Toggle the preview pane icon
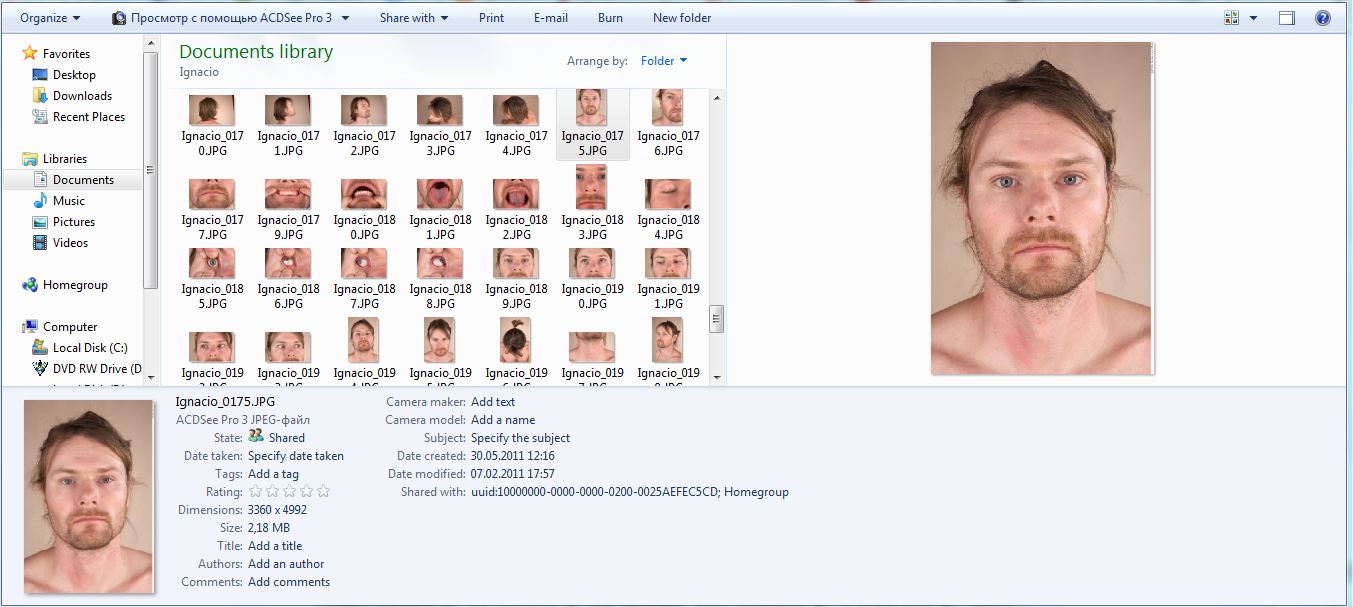Viewport: 1353px width, 607px height. tap(1287, 18)
